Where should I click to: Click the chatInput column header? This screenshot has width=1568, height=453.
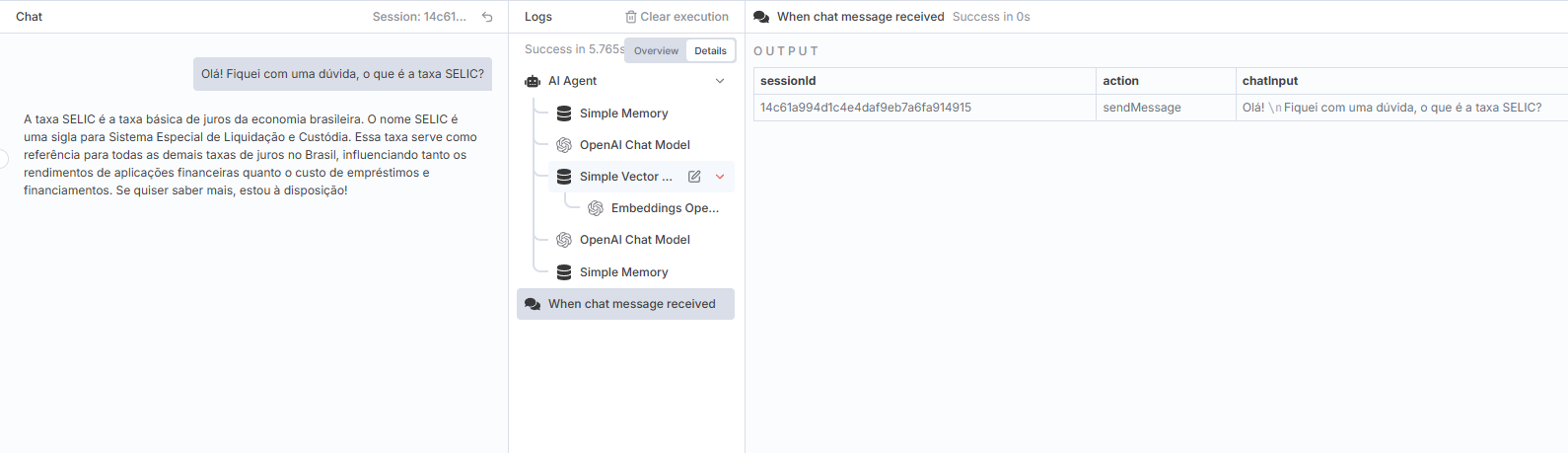[1269, 81]
